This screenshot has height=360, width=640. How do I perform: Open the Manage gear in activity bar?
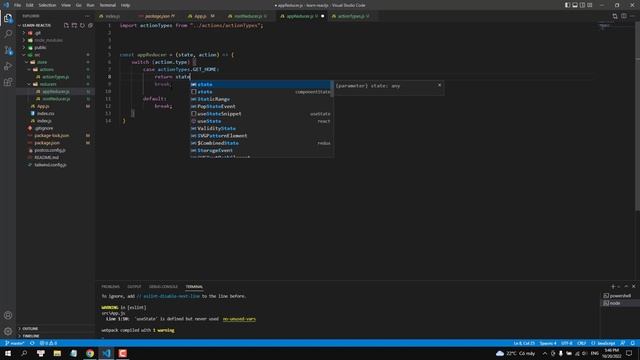point(8,331)
